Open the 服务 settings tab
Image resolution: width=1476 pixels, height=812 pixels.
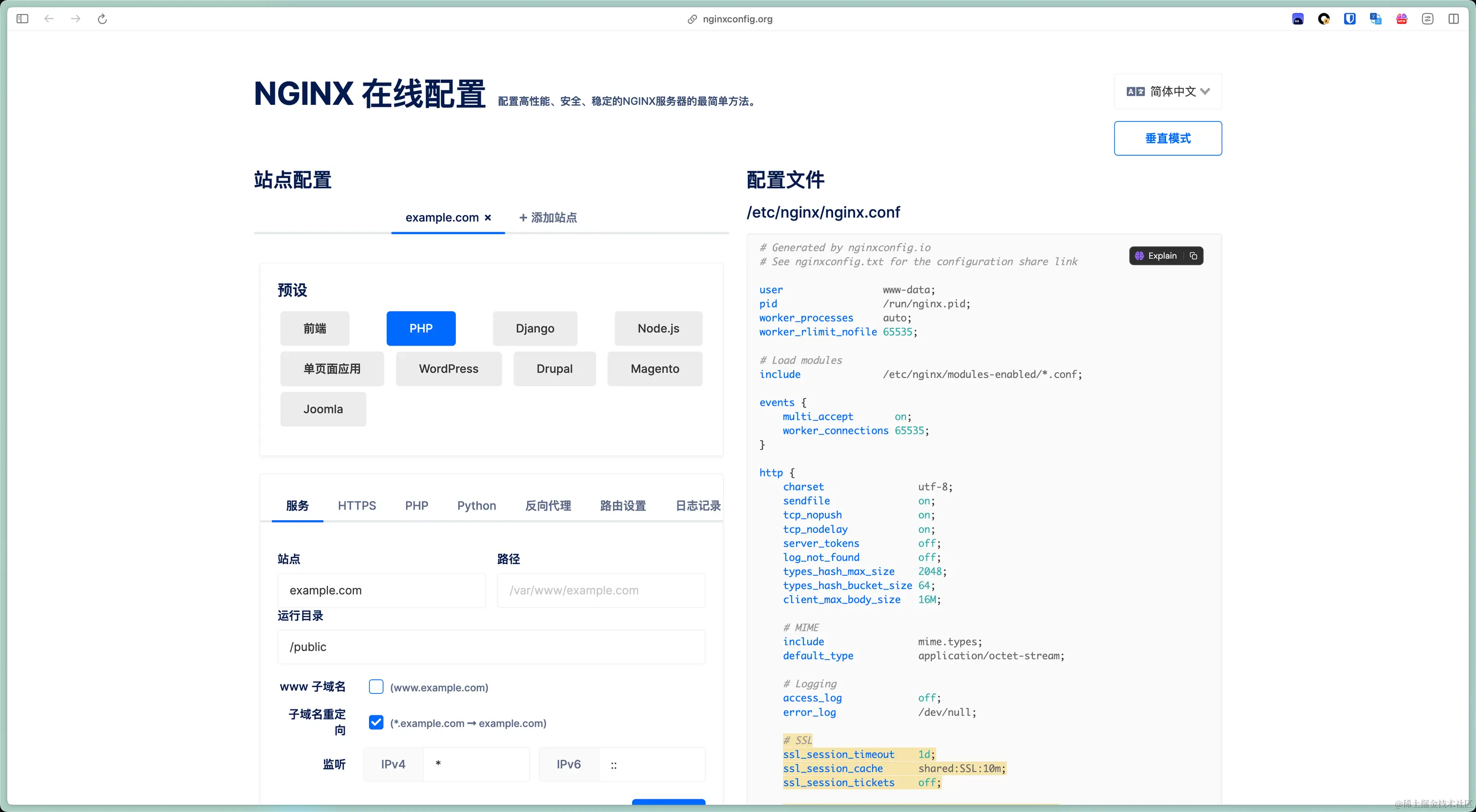pyautogui.click(x=297, y=506)
